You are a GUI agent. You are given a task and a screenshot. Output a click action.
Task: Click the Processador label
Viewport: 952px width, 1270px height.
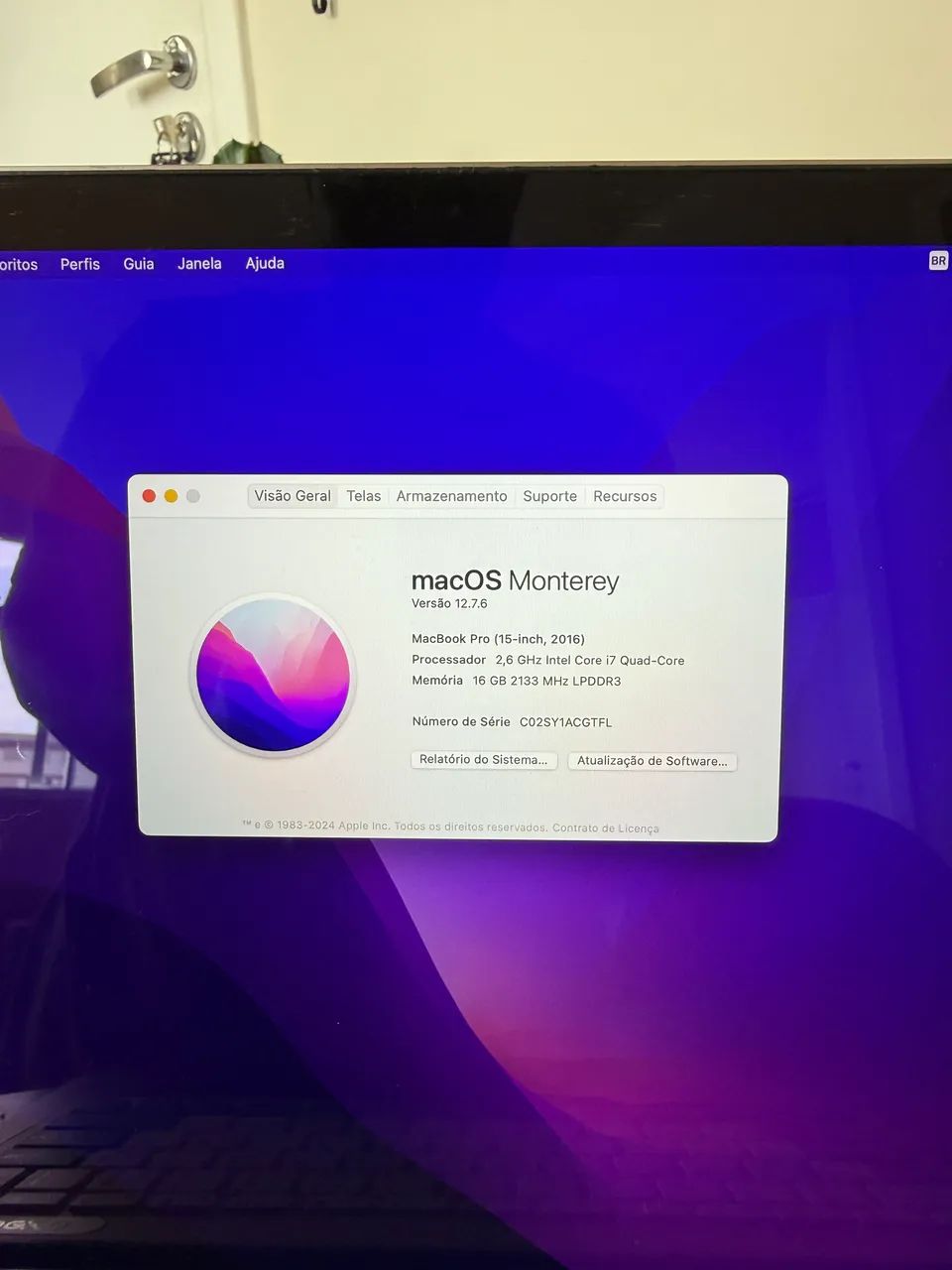pos(448,660)
